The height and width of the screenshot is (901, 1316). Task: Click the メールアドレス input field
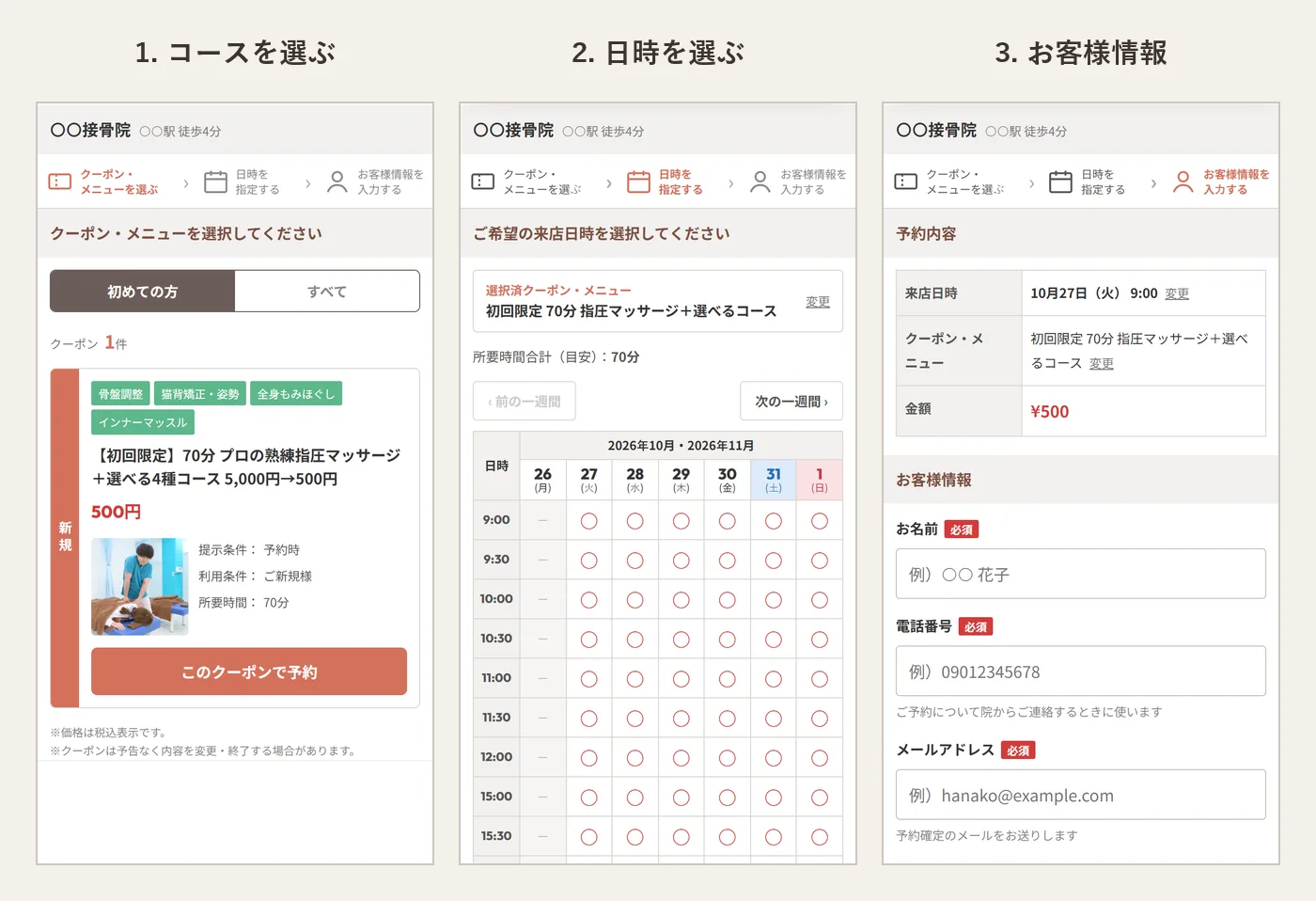point(1081,795)
